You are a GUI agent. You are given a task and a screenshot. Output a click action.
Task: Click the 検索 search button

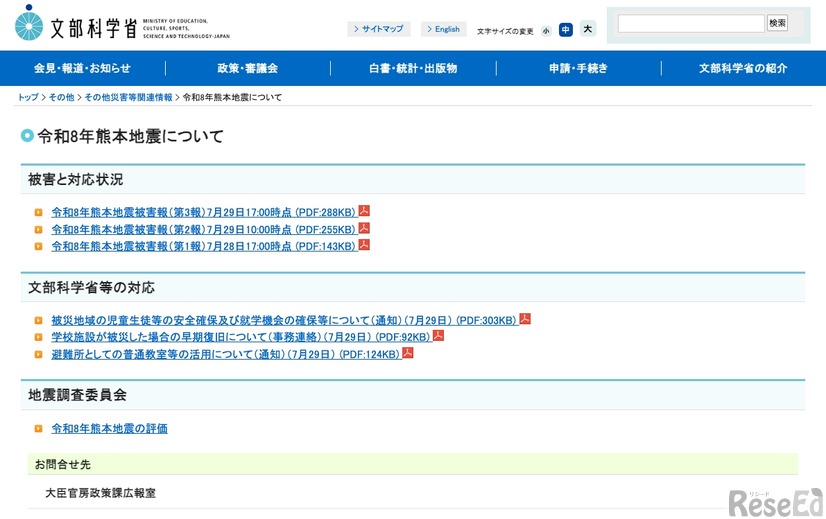778,23
